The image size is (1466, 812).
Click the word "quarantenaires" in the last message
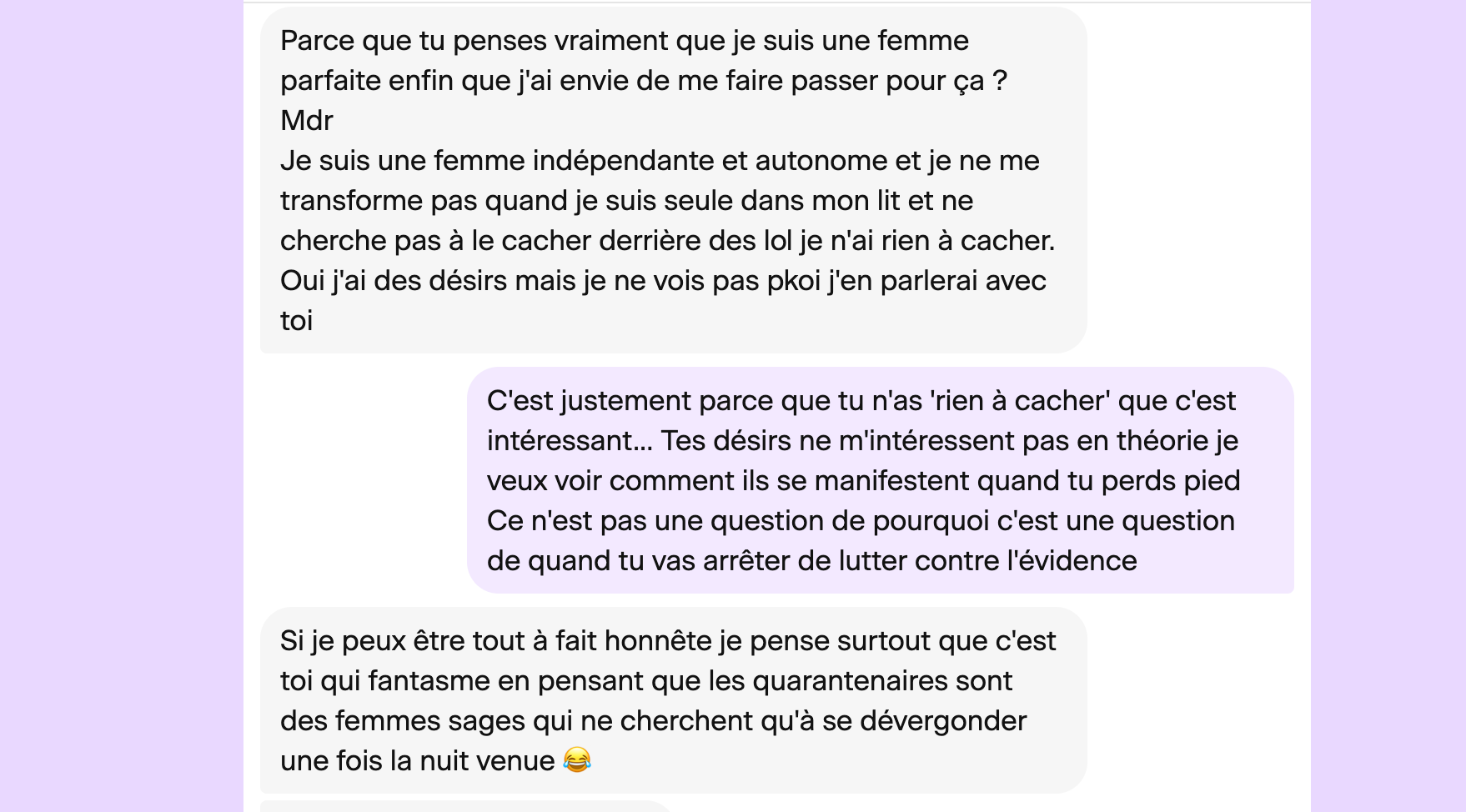[850, 681]
